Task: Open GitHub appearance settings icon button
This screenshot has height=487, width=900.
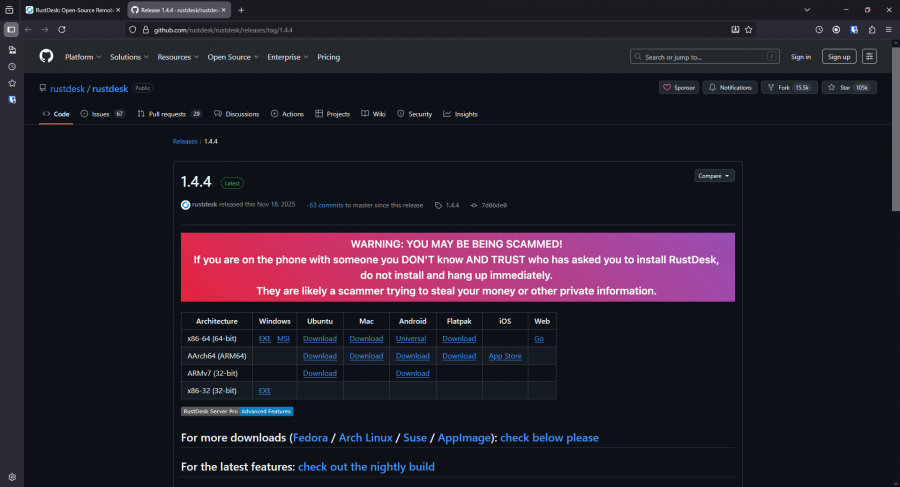Action: click(869, 56)
